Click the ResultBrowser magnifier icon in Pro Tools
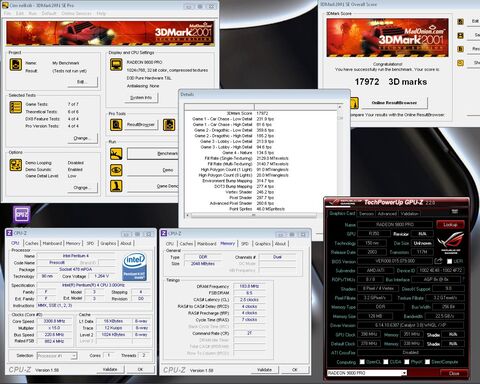The height and width of the screenshot is (384, 480). click(x=116, y=125)
